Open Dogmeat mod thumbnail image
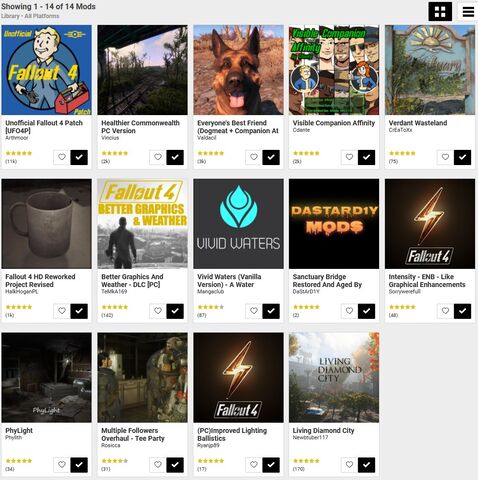 point(238,70)
